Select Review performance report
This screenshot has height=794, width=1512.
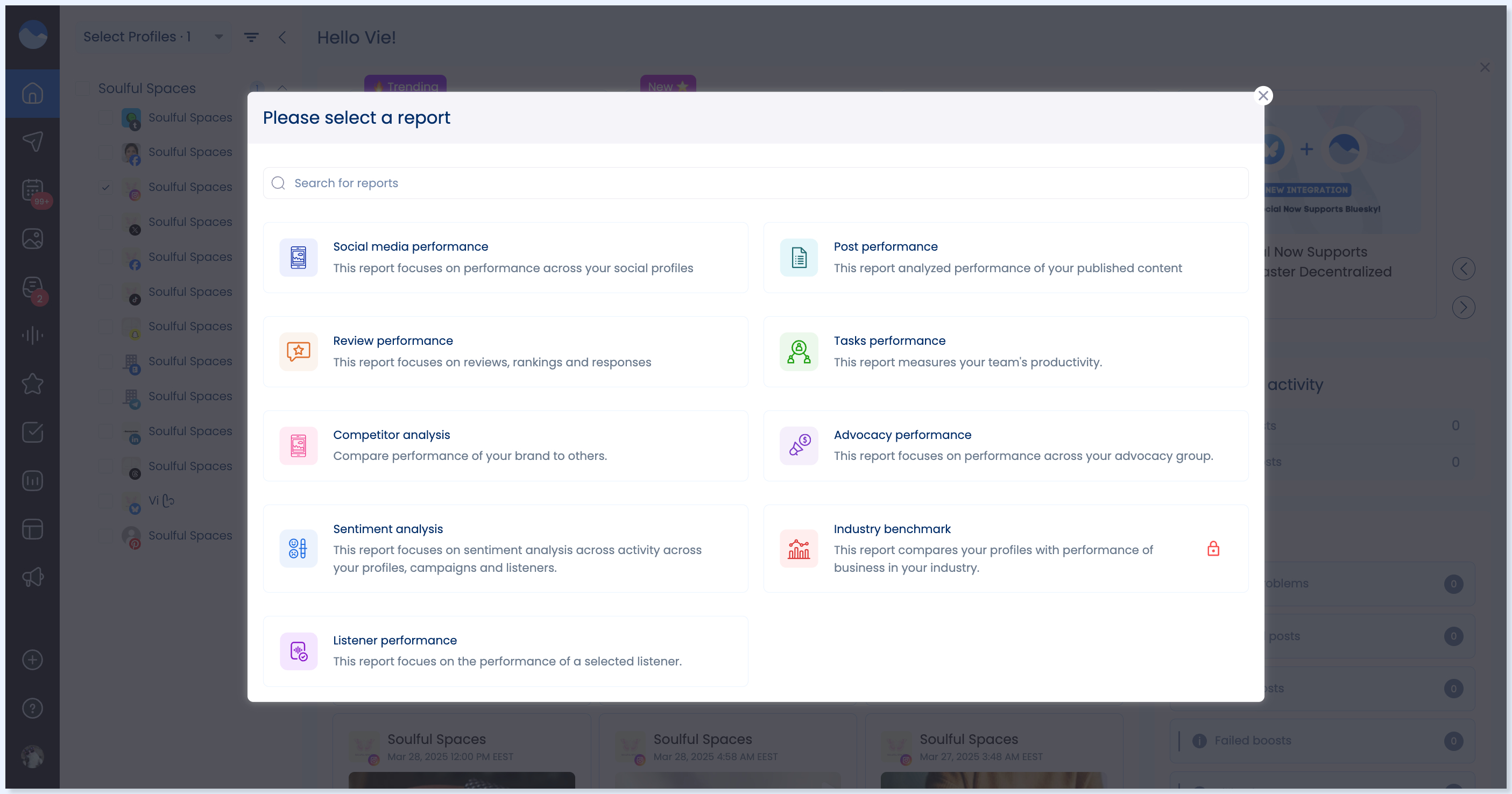505,351
